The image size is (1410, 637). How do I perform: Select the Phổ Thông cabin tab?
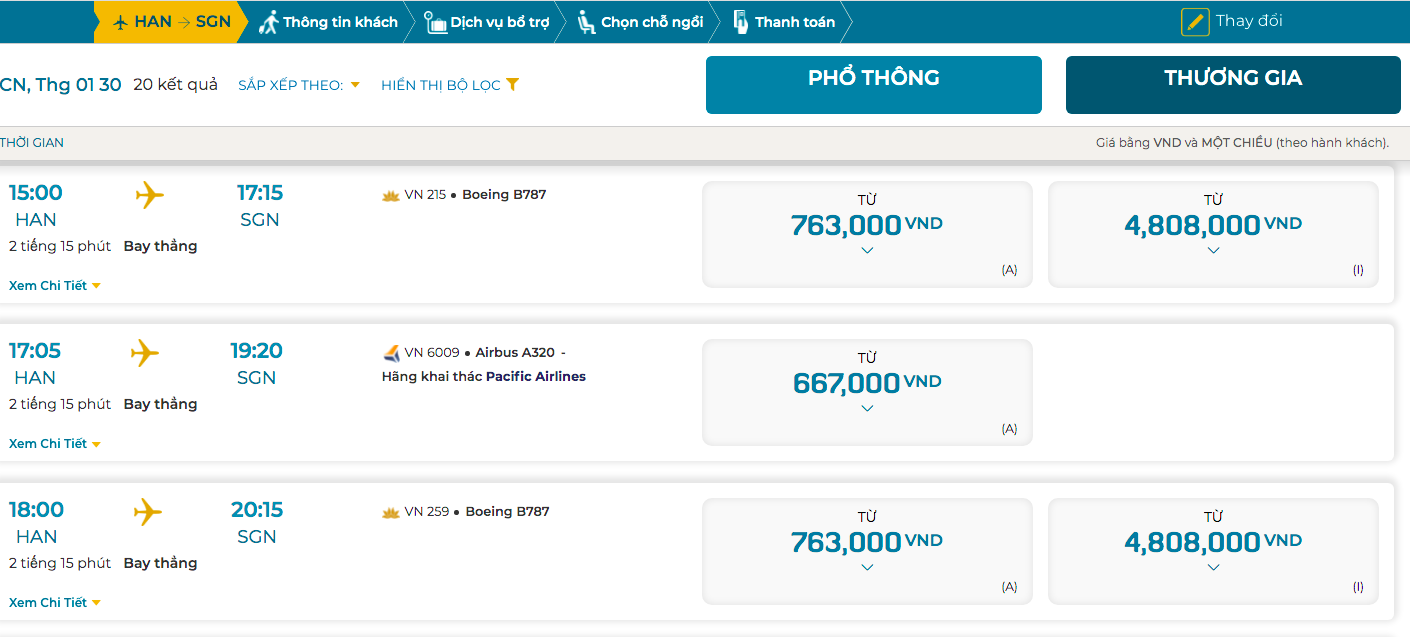[x=873, y=84]
